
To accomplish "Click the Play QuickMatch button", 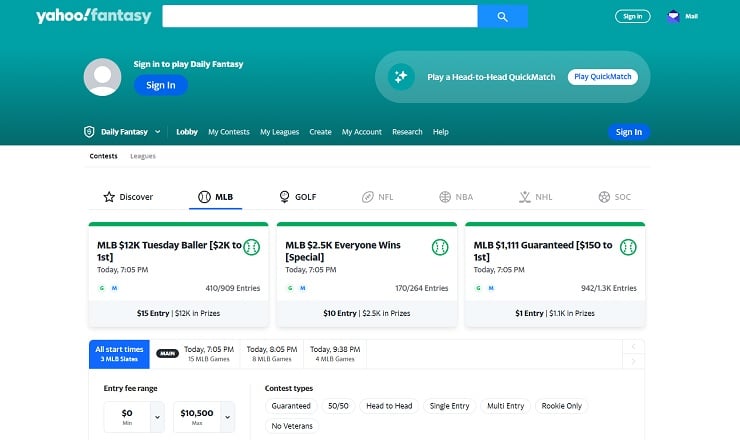I will coord(603,76).
